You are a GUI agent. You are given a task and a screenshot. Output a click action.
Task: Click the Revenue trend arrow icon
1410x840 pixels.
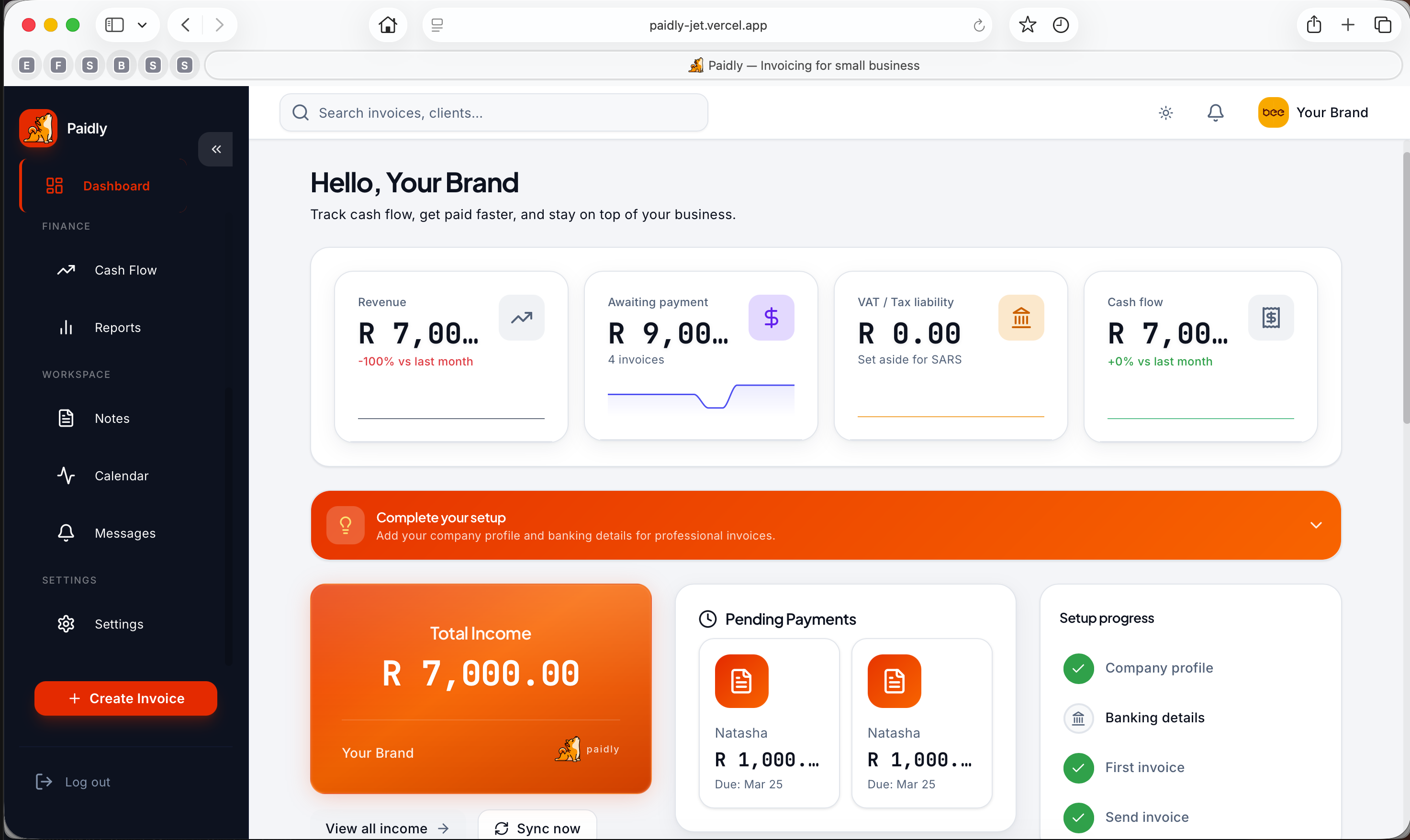pos(522,318)
